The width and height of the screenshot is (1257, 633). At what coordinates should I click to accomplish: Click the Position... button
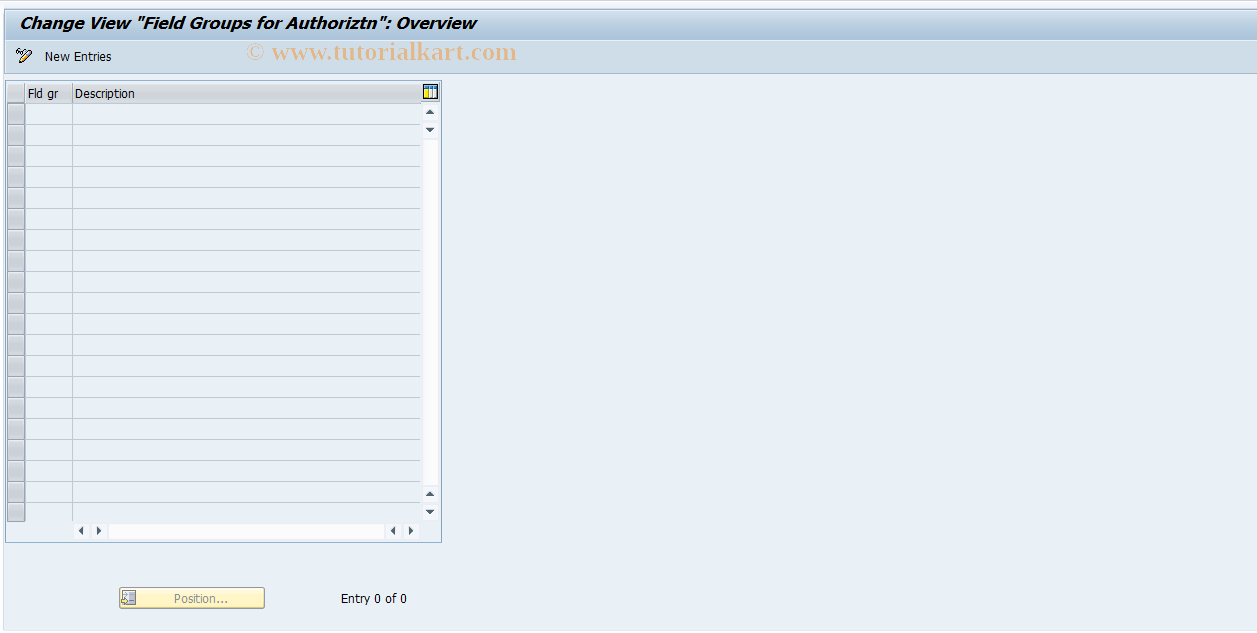192,598
